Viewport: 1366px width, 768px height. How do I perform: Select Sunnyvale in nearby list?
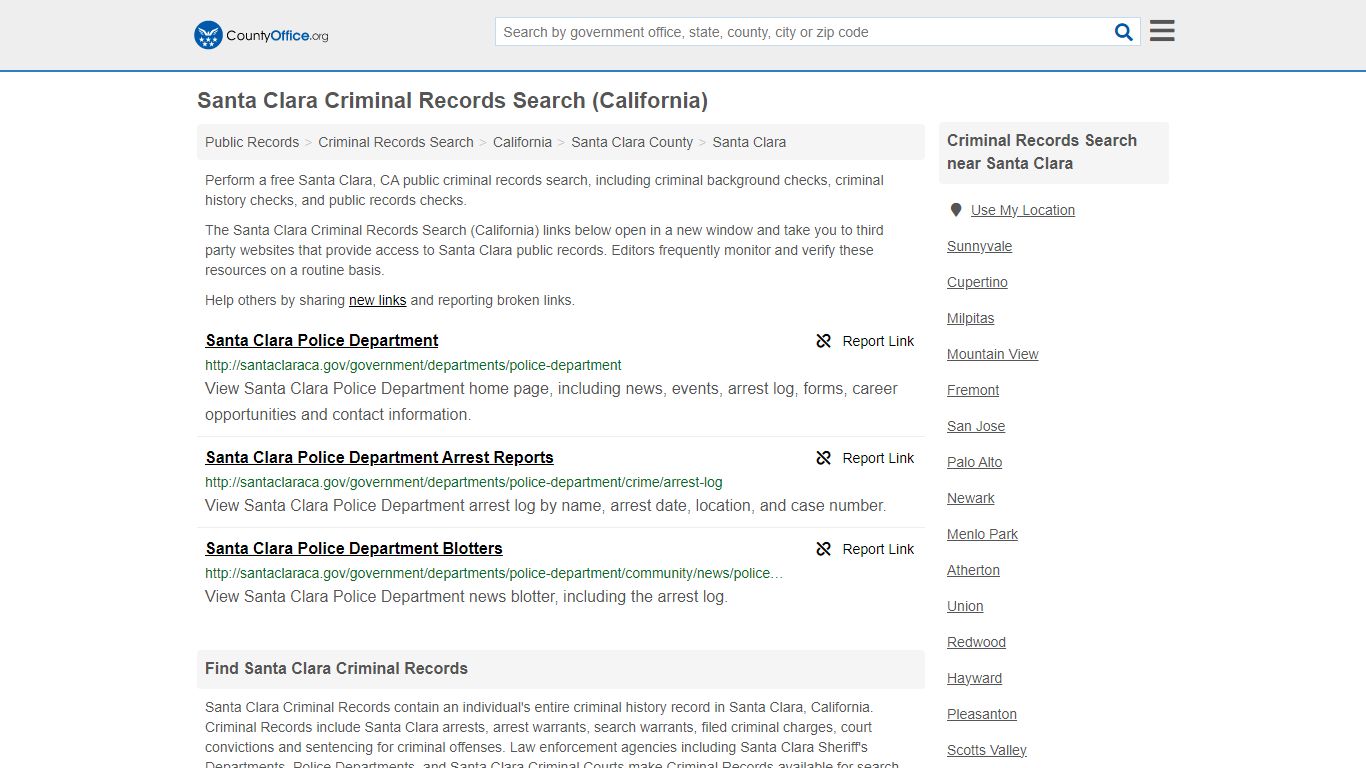tap(979, 246)
